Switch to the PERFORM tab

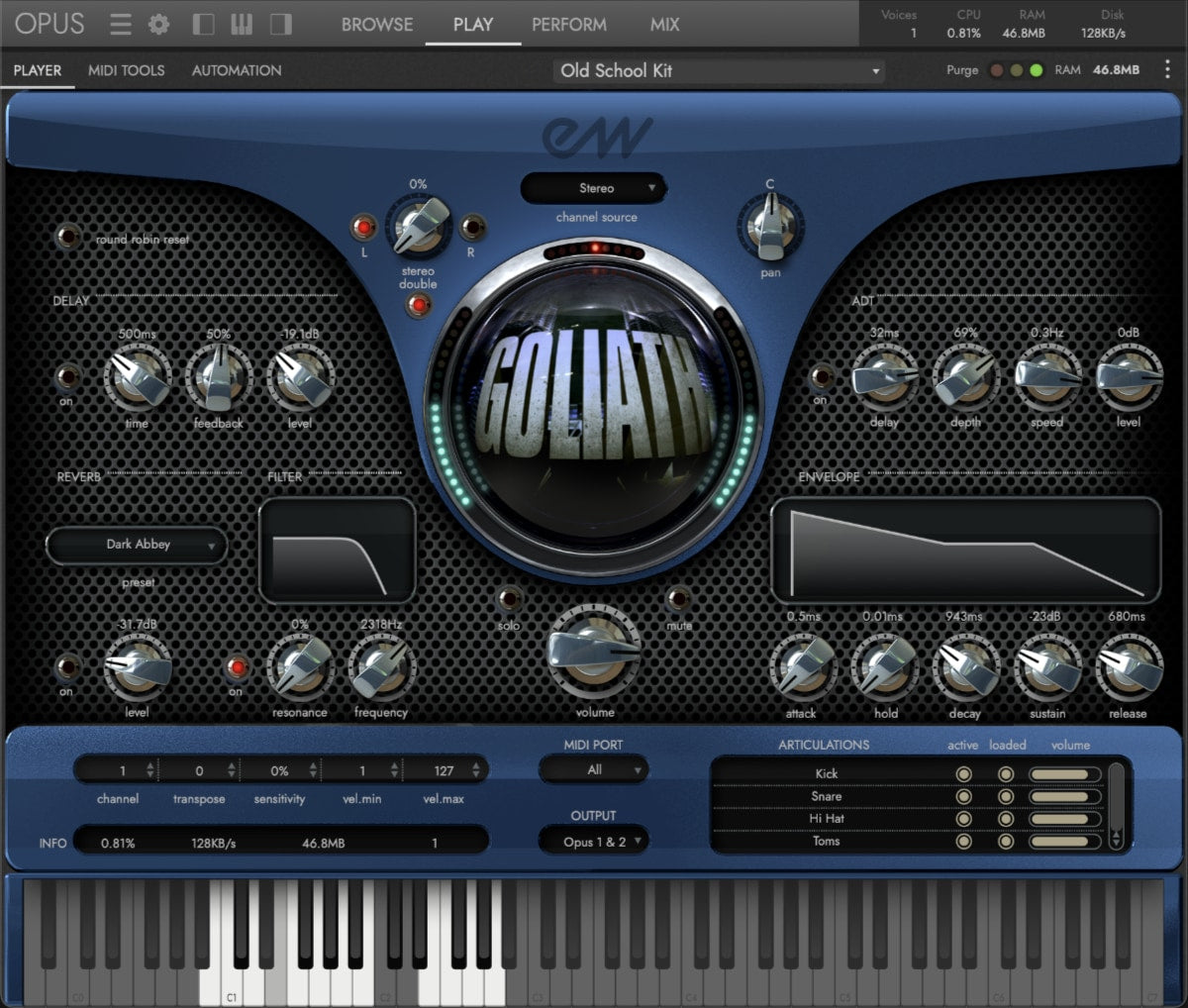point(569,25)
